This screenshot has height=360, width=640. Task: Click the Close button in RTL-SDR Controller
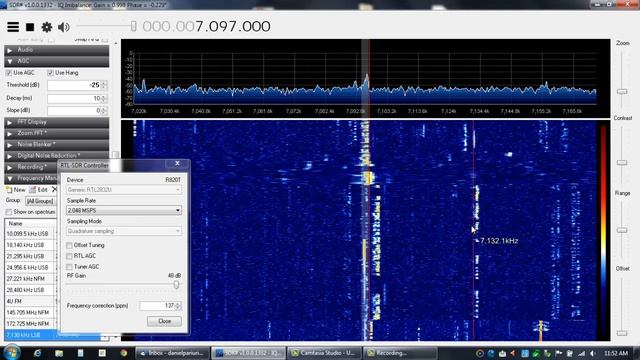[164, 322]
